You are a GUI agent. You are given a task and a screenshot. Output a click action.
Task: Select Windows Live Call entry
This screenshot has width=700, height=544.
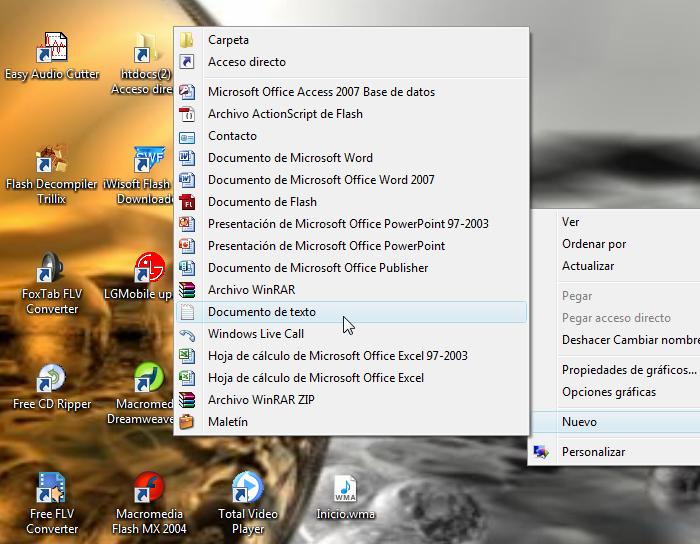pos(351,334)
